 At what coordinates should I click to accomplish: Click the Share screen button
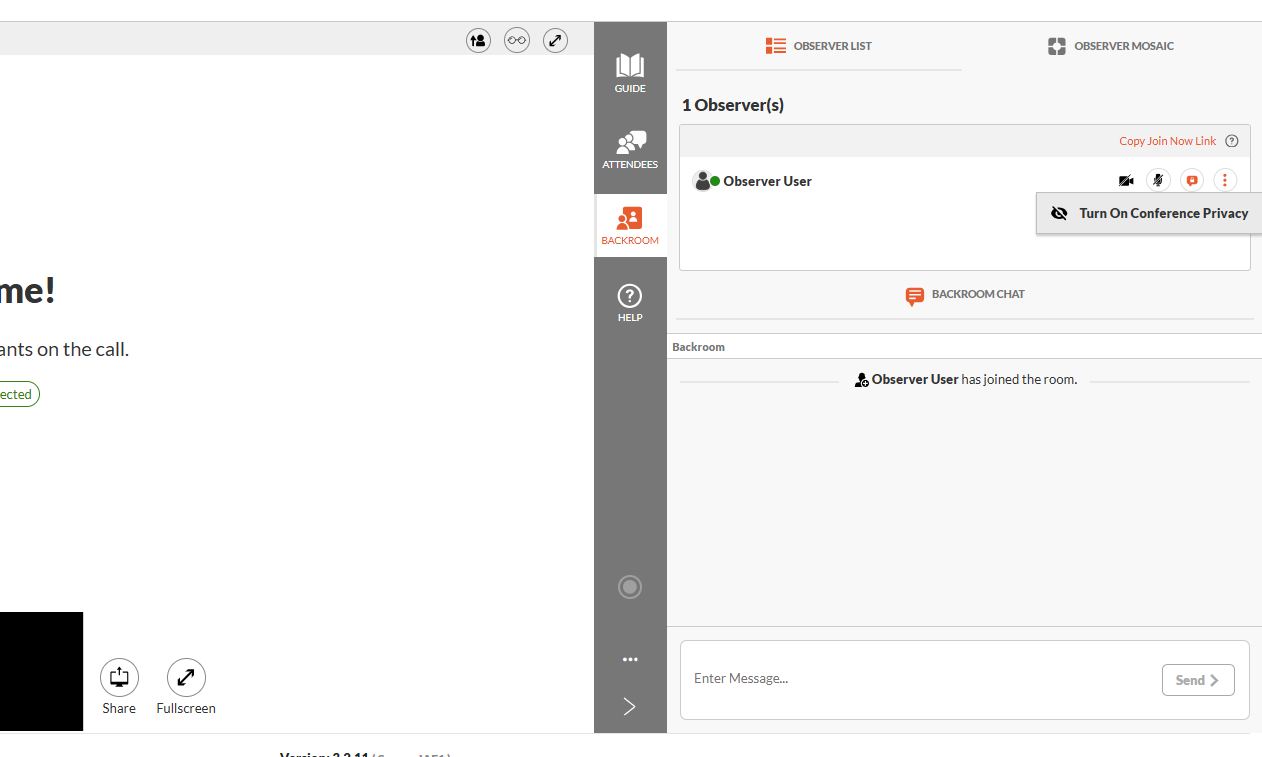(119, 687)
